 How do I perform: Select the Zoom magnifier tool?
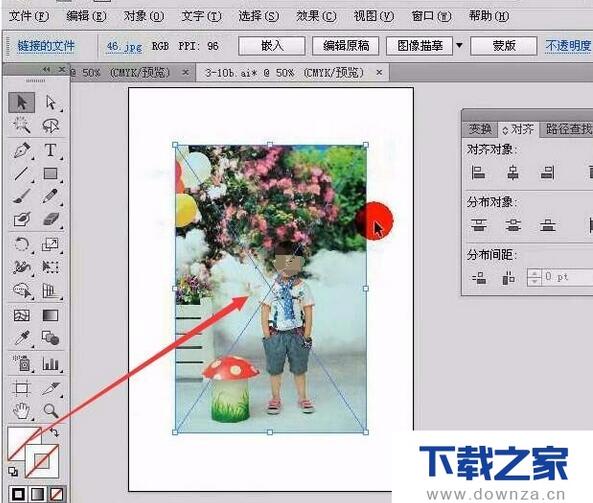51,411
